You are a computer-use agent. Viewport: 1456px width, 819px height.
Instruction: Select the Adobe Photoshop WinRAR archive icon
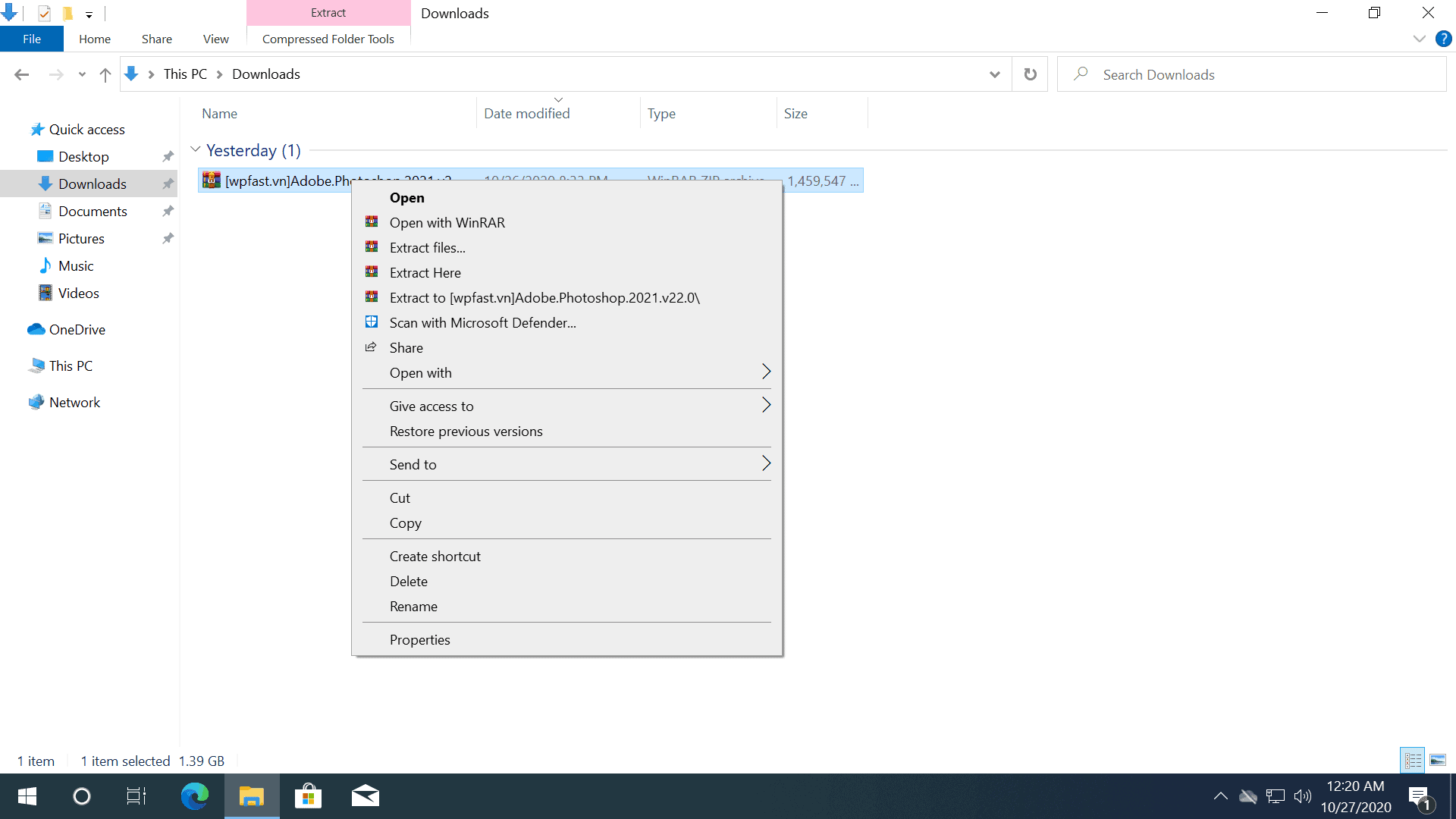[212, 180]
